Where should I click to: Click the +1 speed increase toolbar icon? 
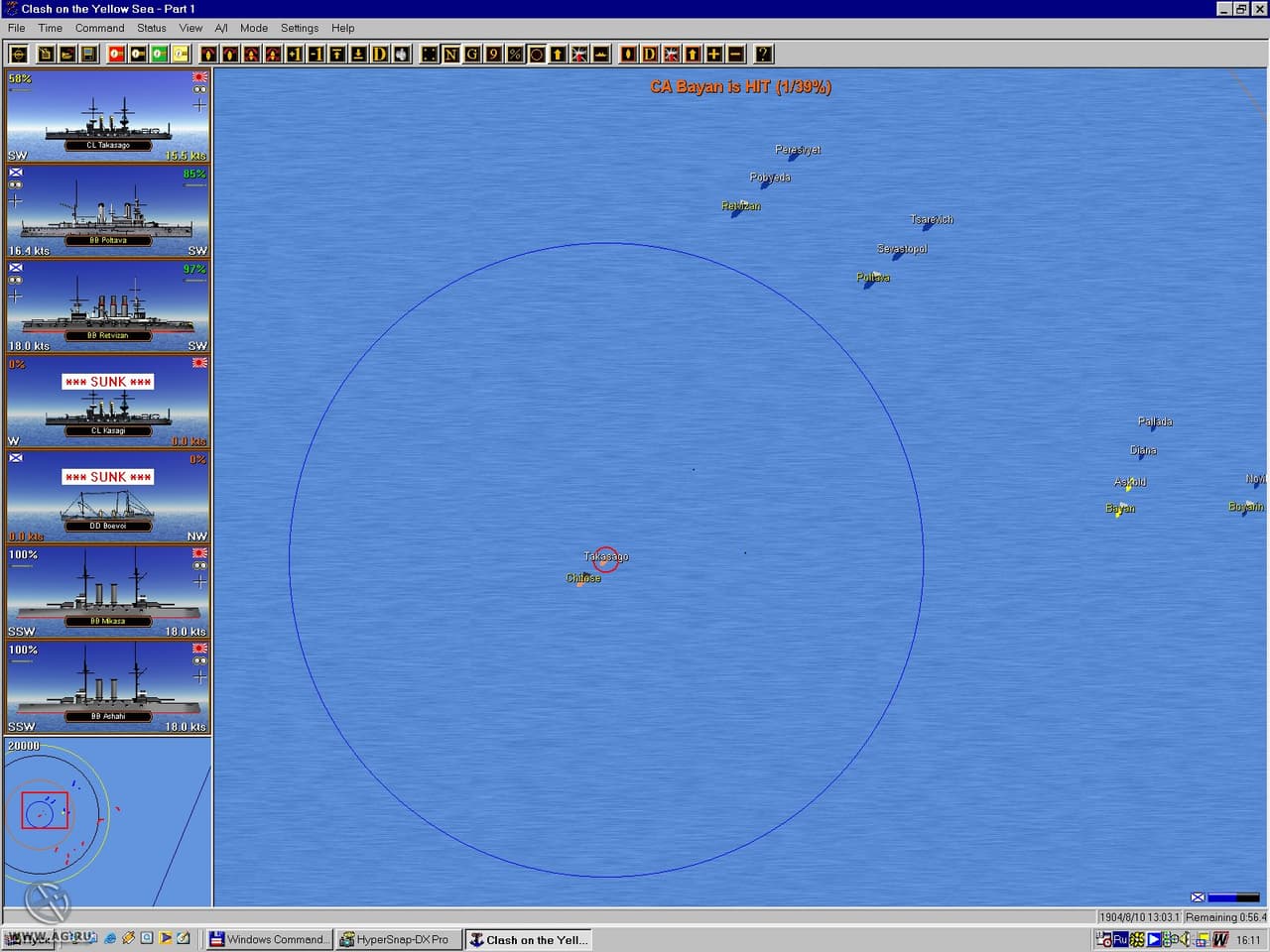[295, 55]
